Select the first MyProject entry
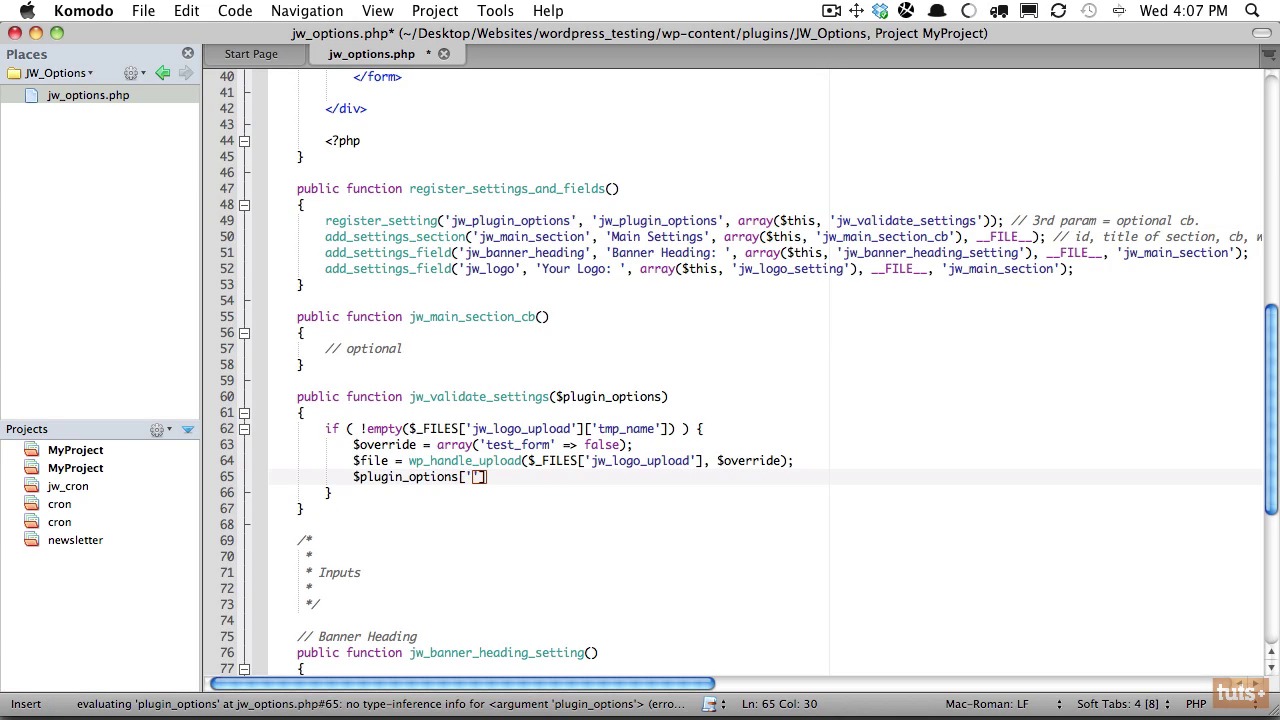 [x=75, y=450]
